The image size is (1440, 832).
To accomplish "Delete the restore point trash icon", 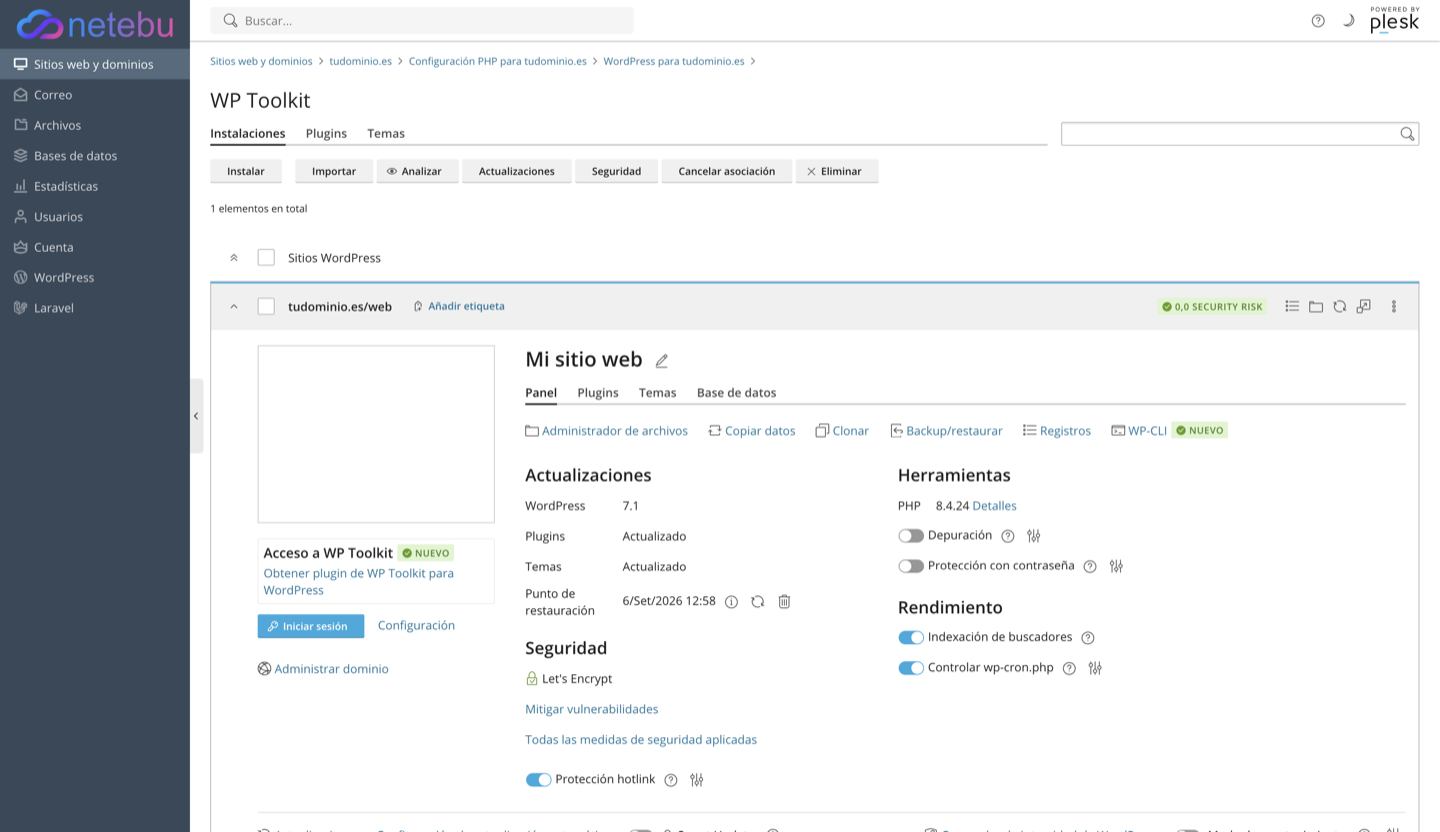I will click(x=785, y=602).
